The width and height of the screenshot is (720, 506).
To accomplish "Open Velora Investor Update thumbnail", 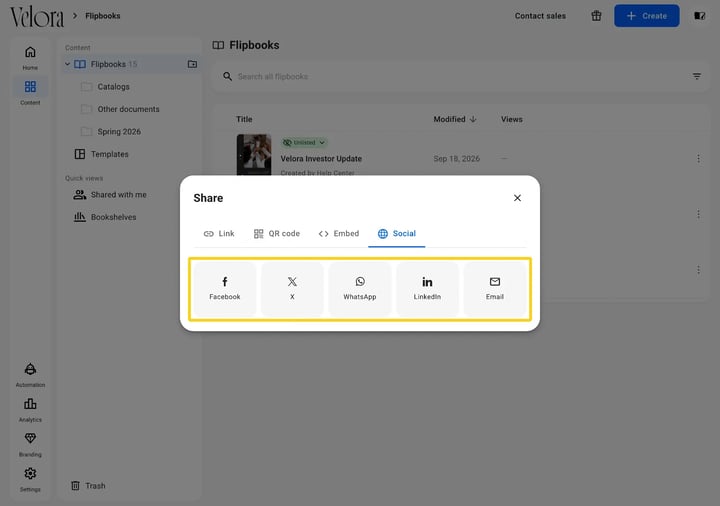I will click(254, 154).
